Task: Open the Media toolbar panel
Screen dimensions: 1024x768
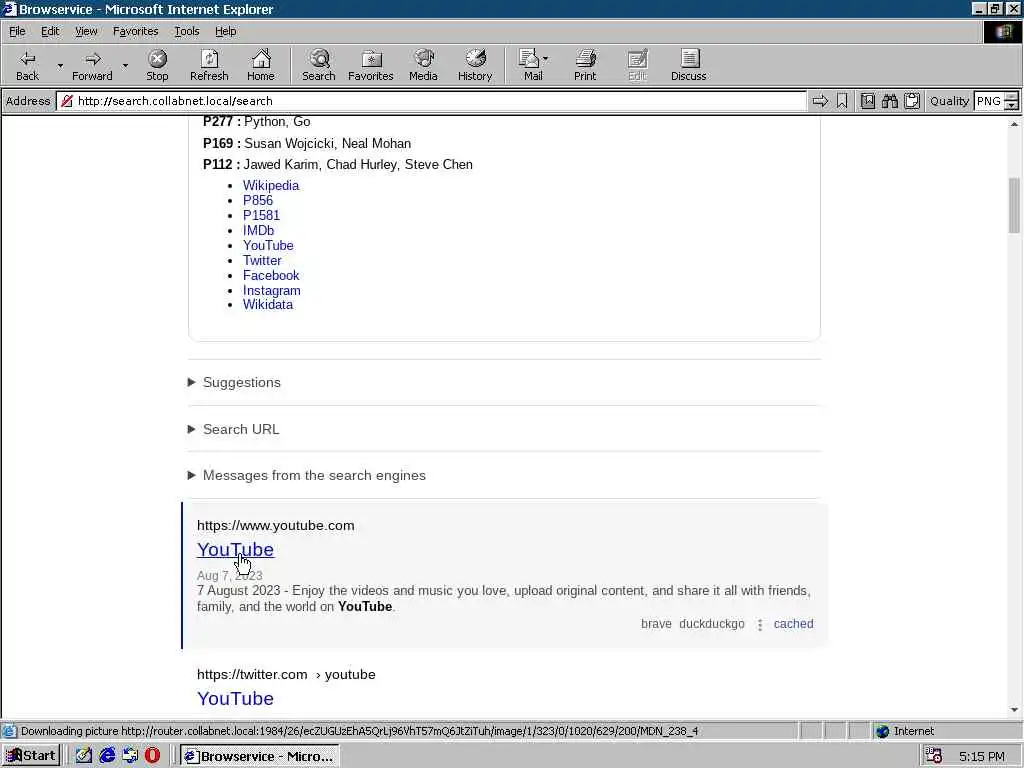Action: 423,65
